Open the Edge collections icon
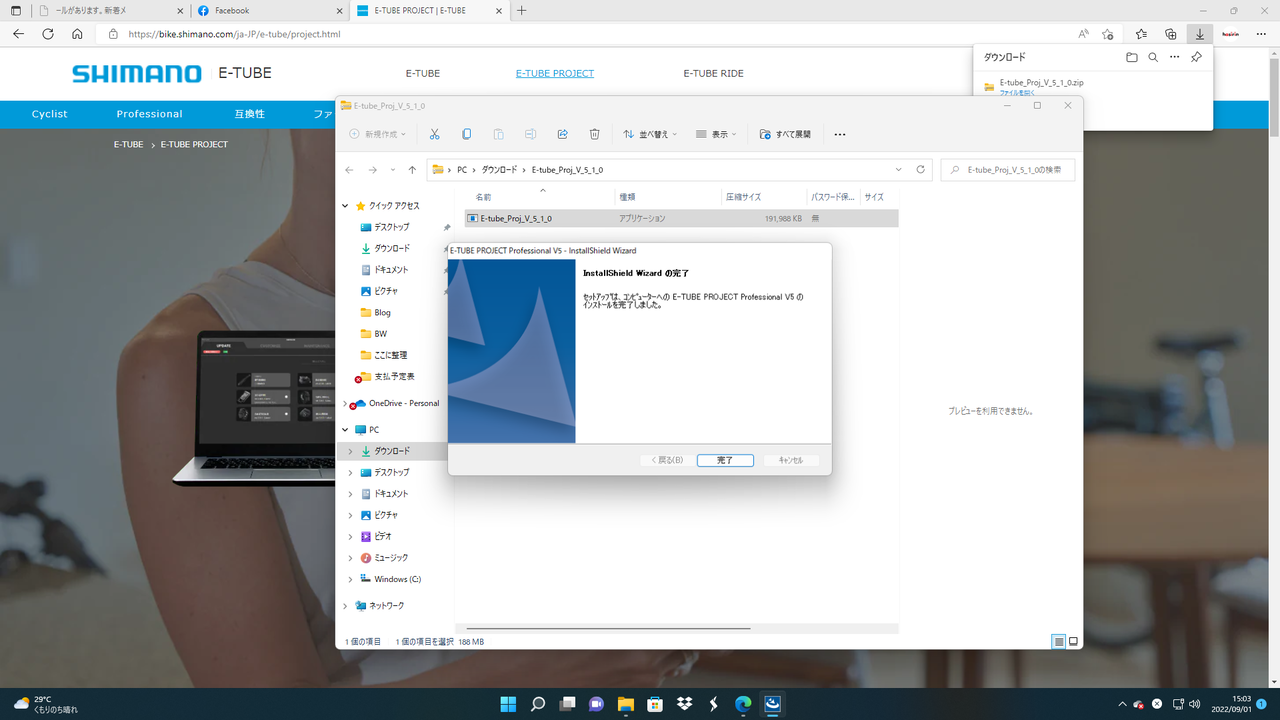The height and width of the screenshot is (720, 1280). (x=1170, y=34)
